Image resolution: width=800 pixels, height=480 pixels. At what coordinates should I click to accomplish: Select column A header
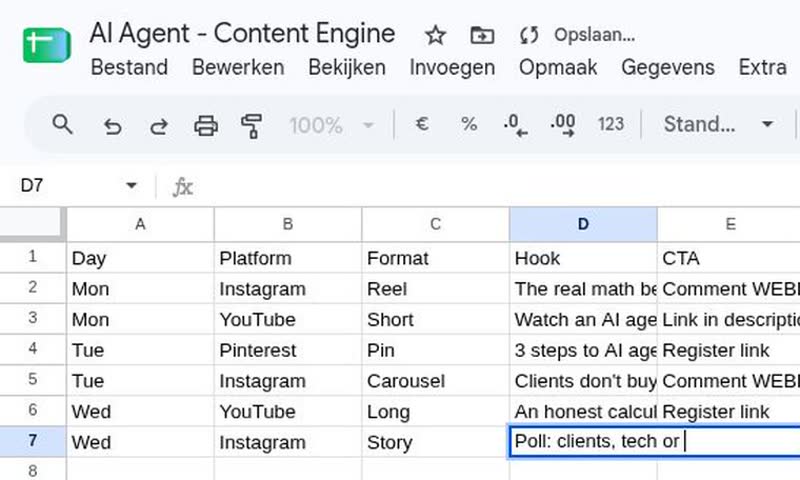pos(140,224)
